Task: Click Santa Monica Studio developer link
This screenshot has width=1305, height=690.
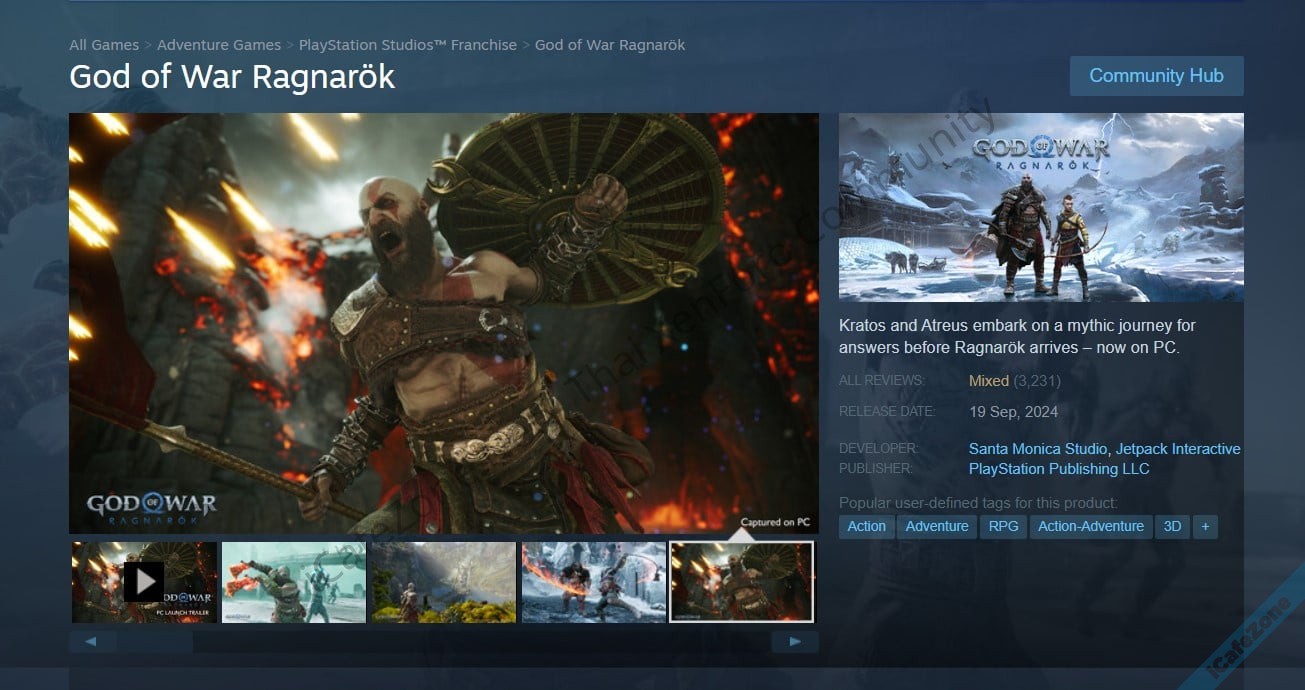Action: 1037,449
